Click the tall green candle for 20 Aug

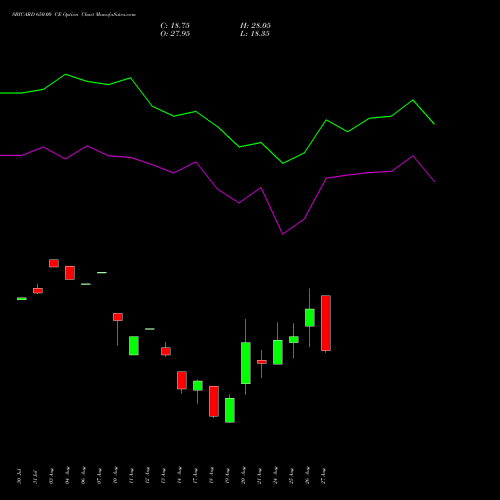(x=246, y=363)
